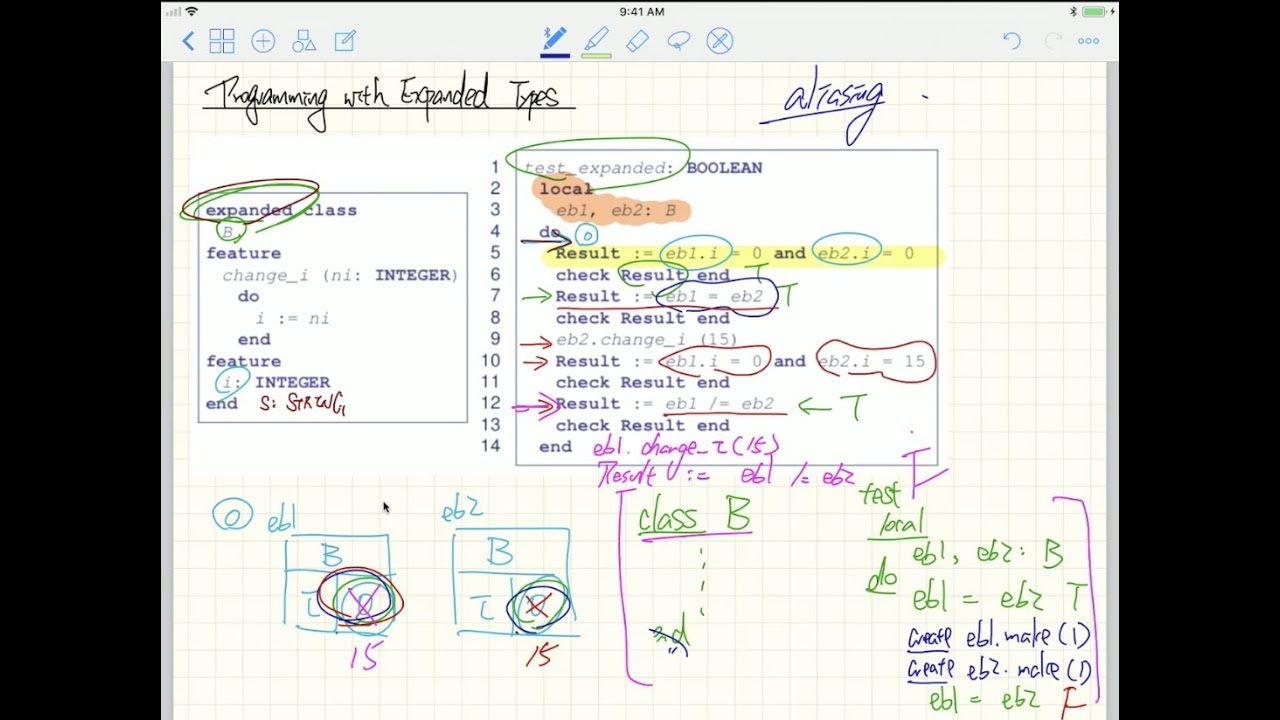
Task: Click 'expanded class' in the left code box
Action: (281, 210)
